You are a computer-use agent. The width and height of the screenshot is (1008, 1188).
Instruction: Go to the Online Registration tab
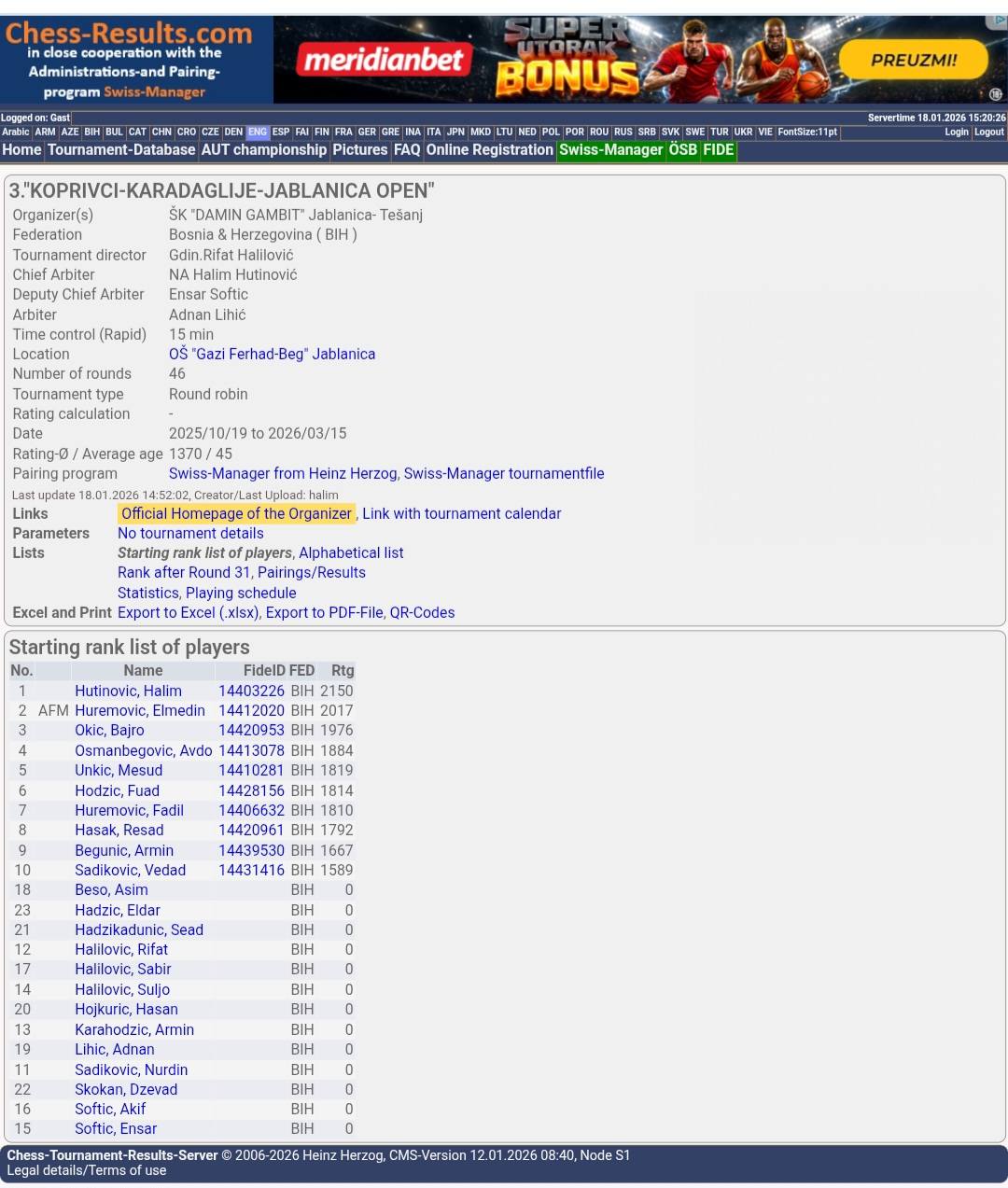click(x=489, y=150)
